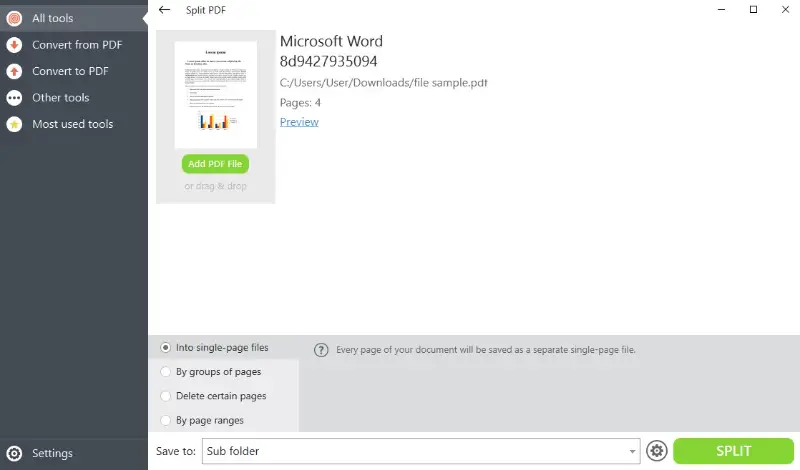Open Most used tools section
This screenshot has width=800, height=470.
pyautogui.click(x=74, y=124)
